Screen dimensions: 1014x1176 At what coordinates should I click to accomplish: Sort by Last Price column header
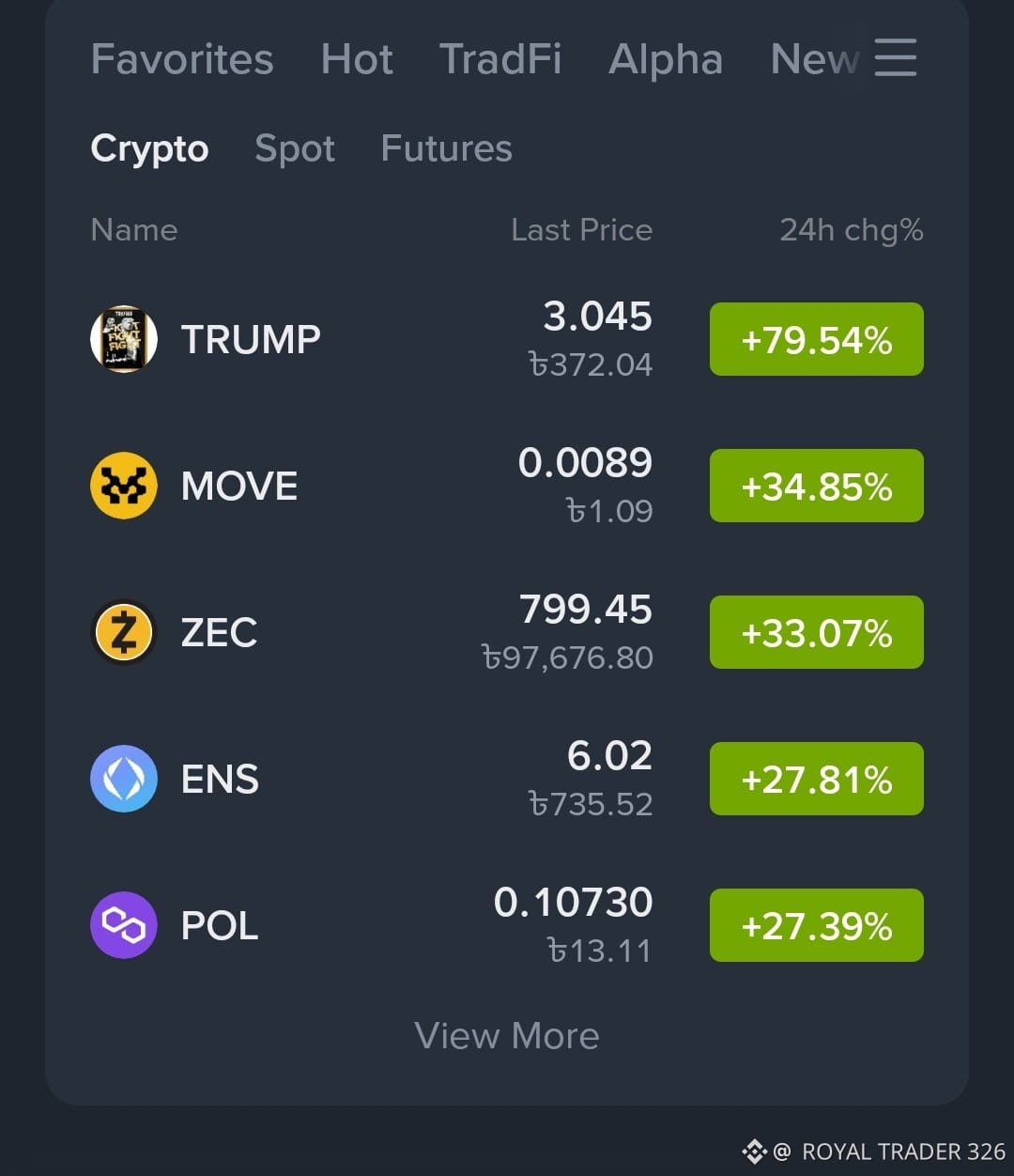pyautogui.click(x=582, y=230)
